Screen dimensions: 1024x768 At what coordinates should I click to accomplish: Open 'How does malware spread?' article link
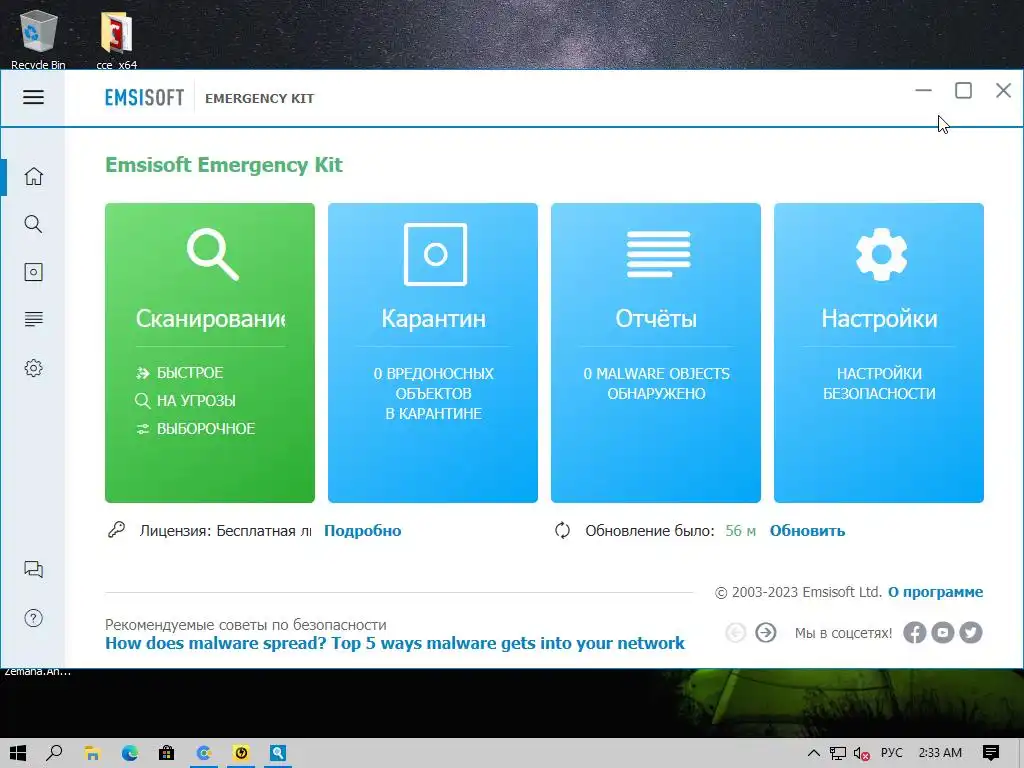click(395, 643)
